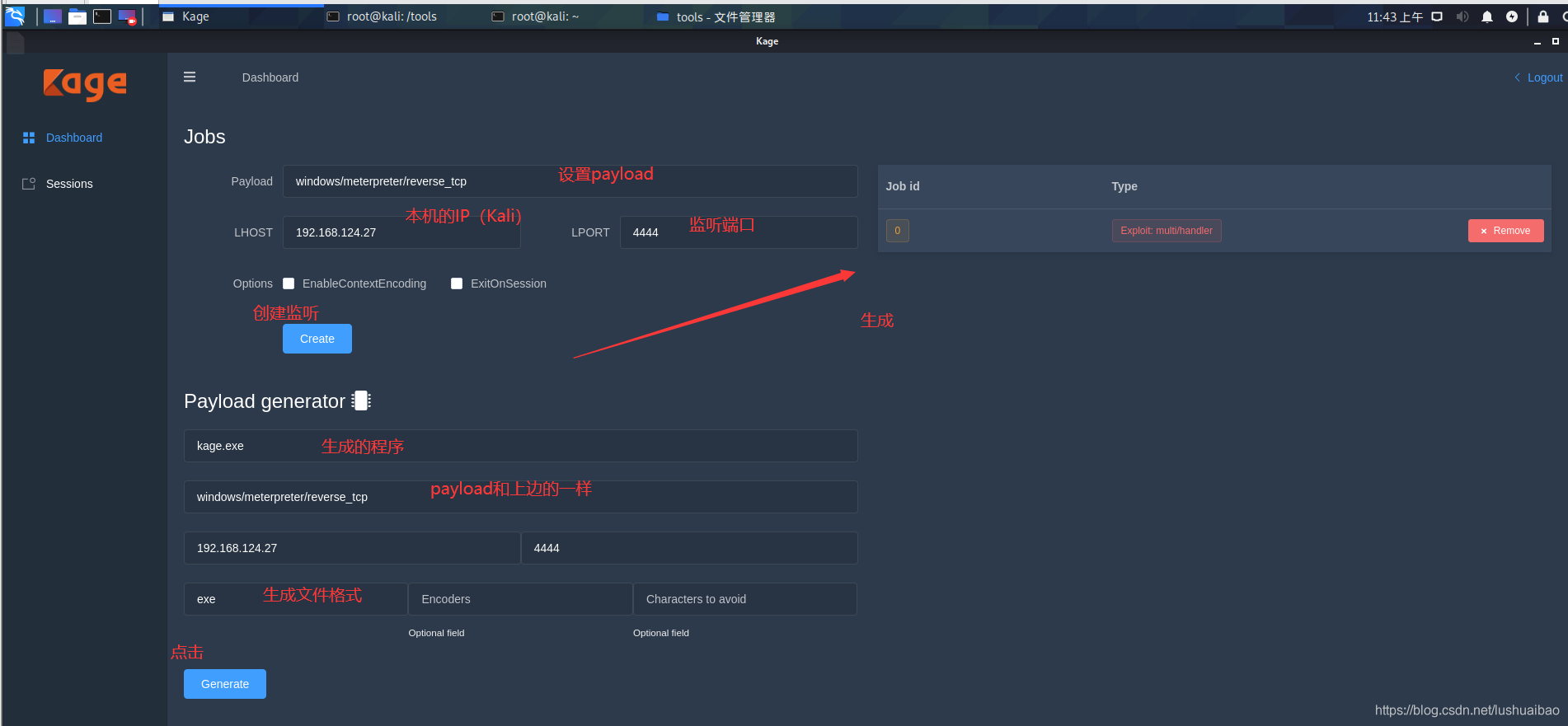Click the blue Create button
The height and width of the screenshot is (726, 1568).
[x=317, y=339]
